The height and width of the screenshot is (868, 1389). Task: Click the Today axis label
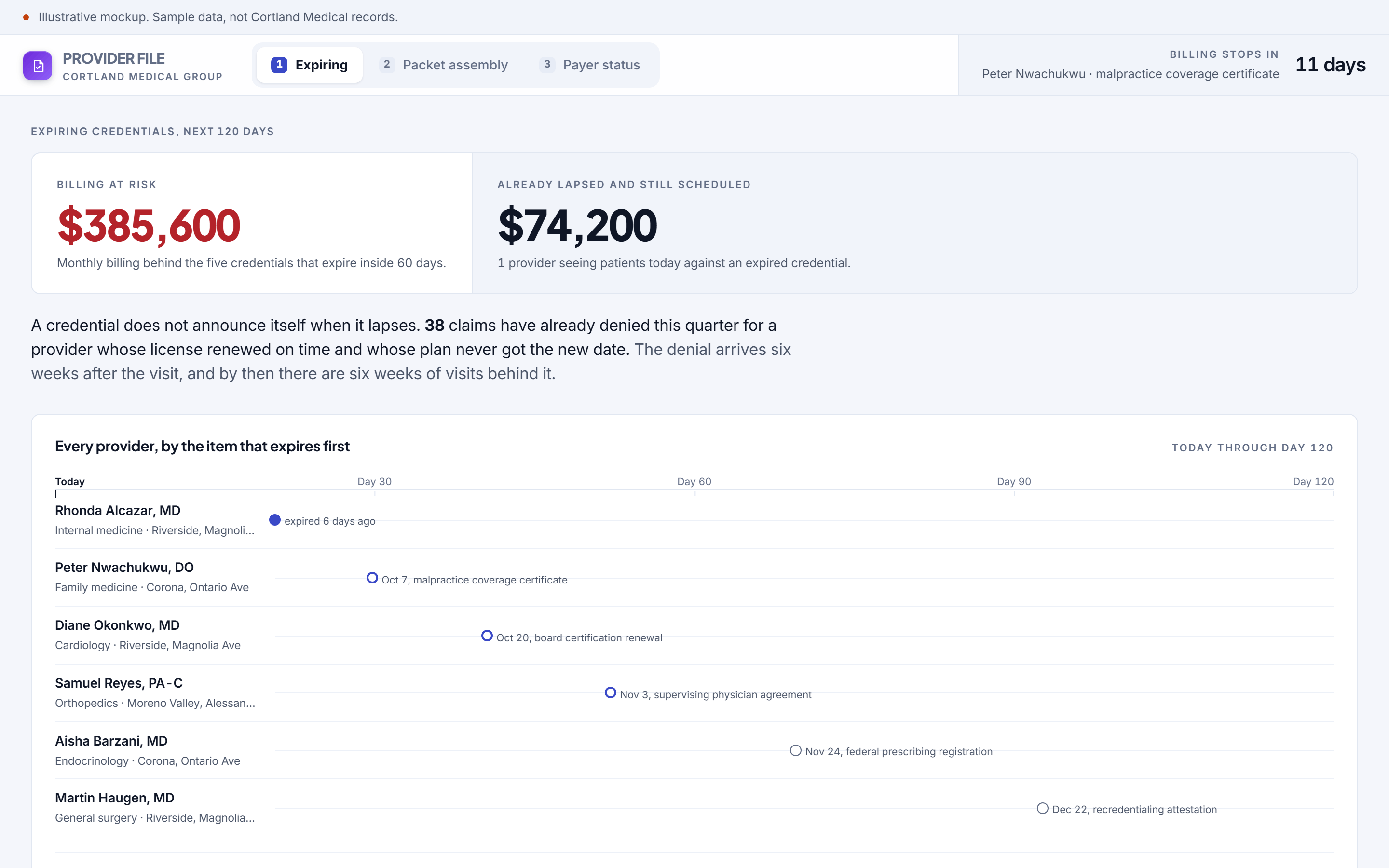[70, 482]
